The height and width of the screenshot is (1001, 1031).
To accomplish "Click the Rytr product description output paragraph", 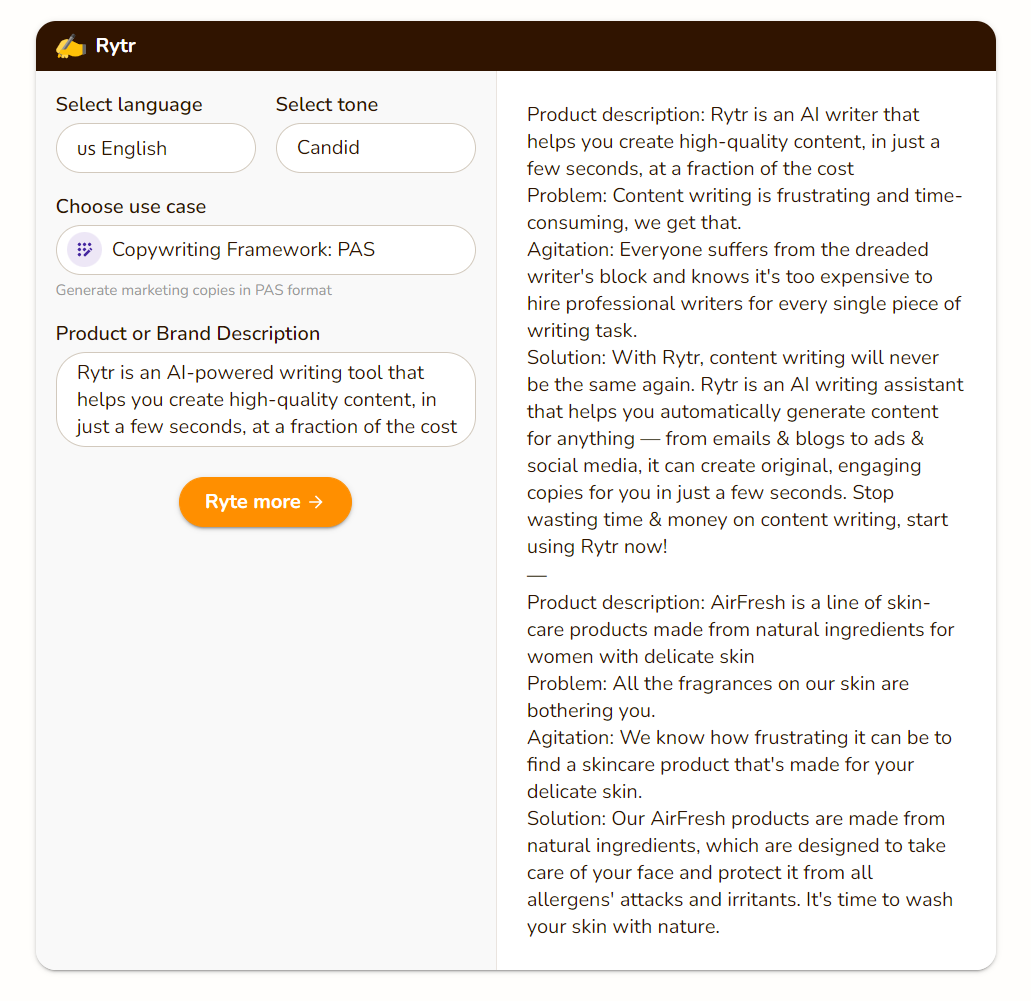I will 733,141.
